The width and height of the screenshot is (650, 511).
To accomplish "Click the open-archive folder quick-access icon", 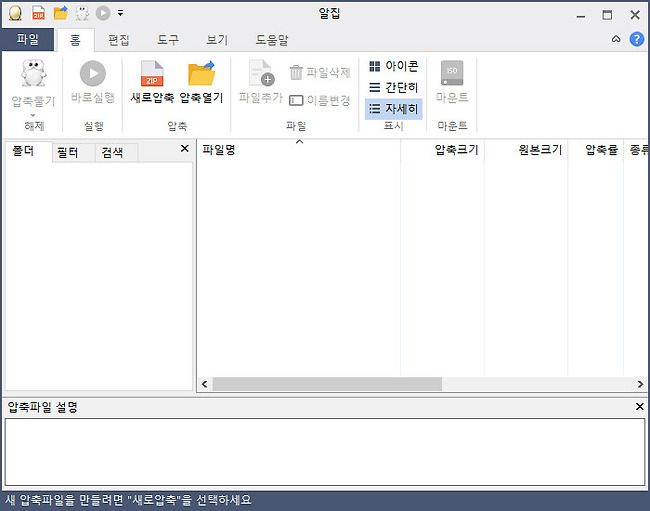I will click(61, 13).
